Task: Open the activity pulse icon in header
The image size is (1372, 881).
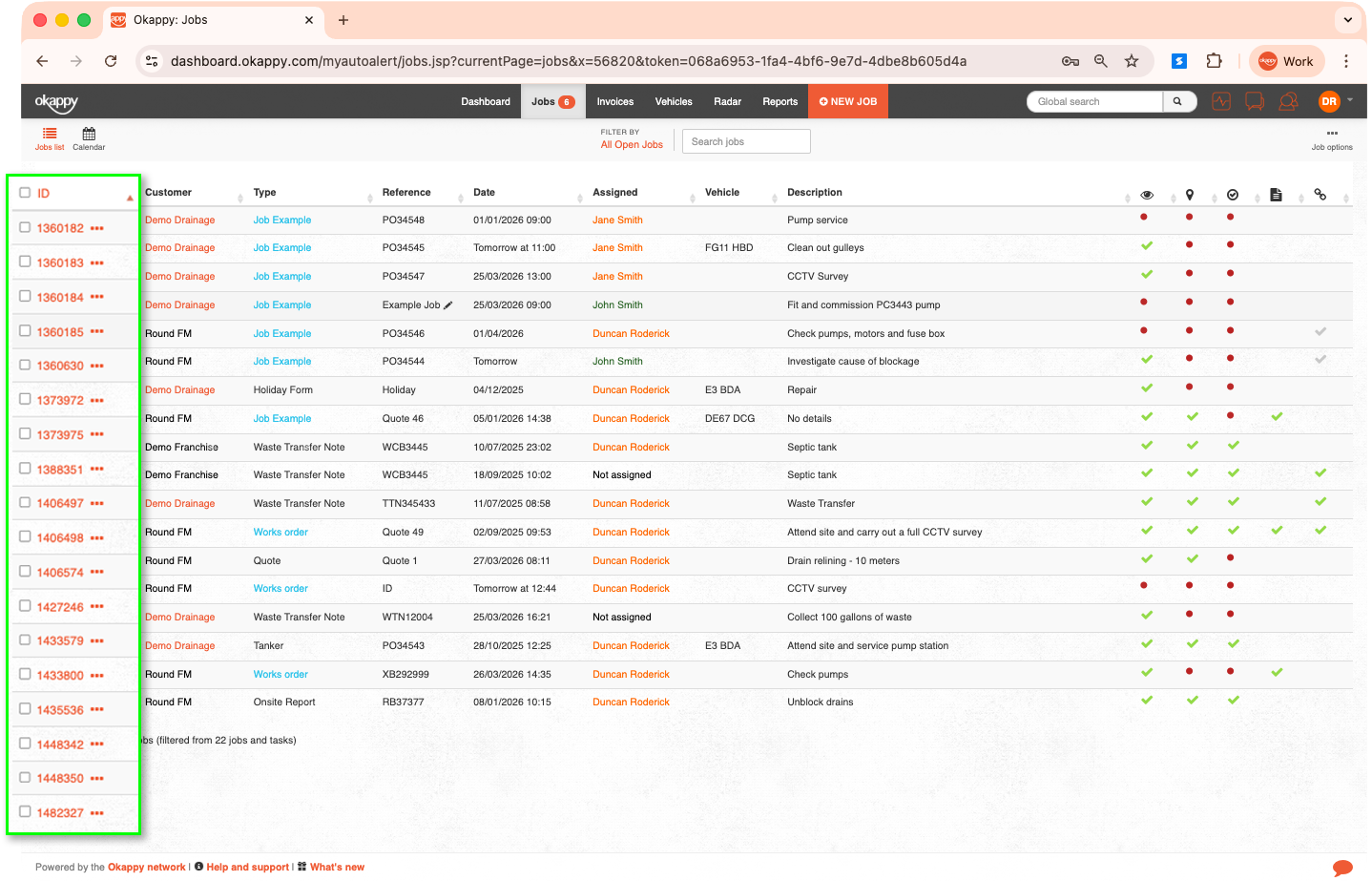Action: click(x=1221, y=102)
